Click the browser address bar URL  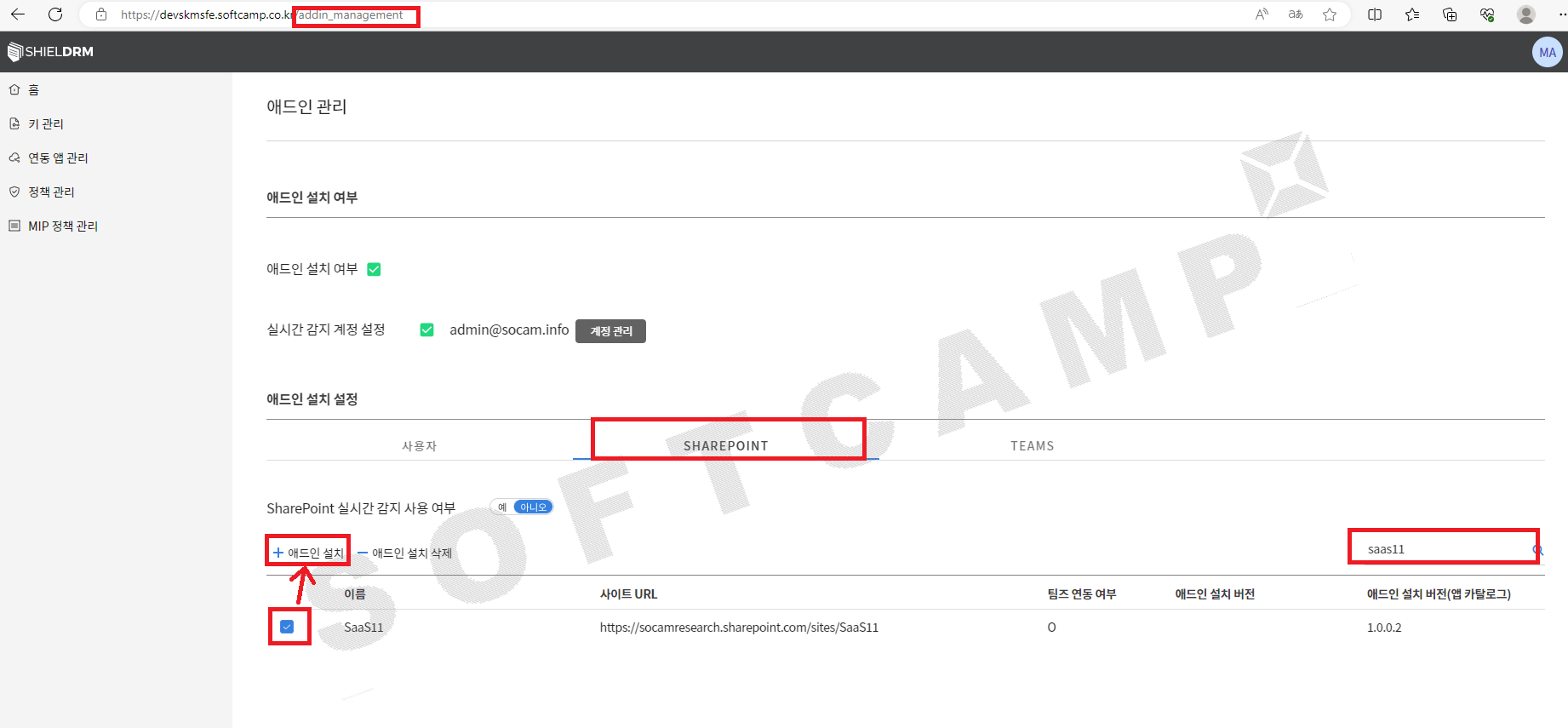coord(261,14)
